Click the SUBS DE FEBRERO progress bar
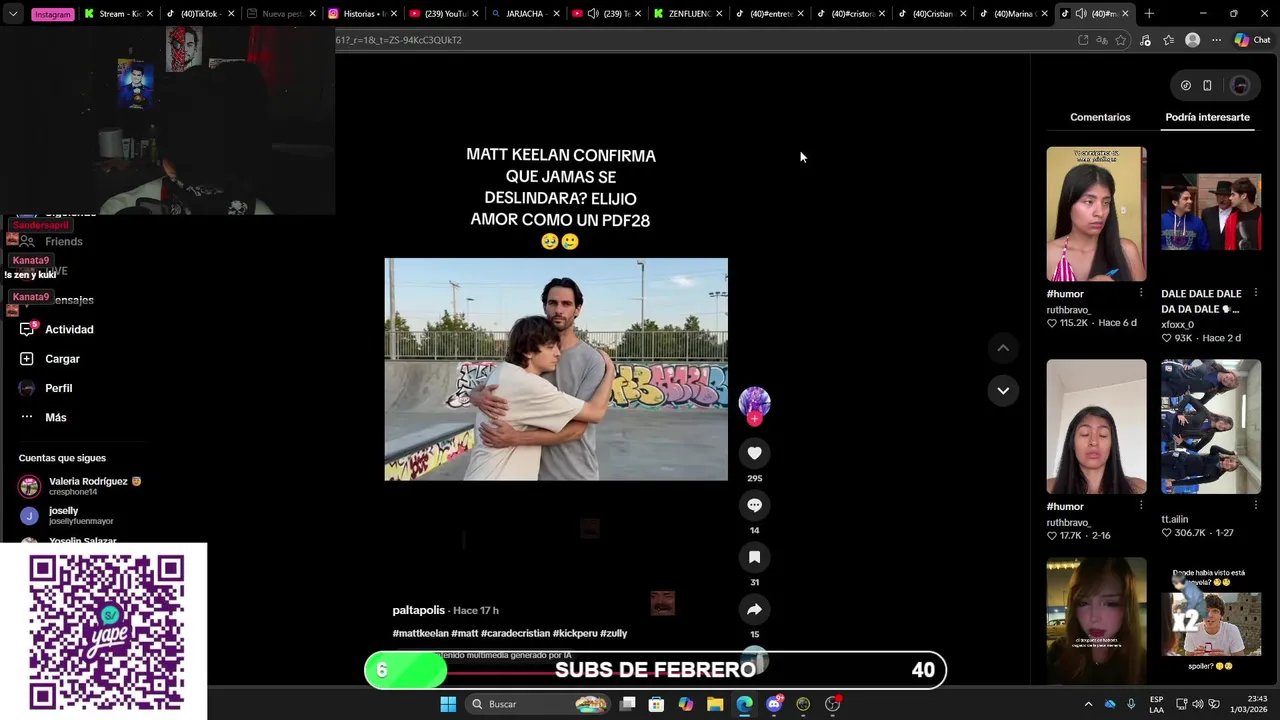The width and height of the screenshot is (1280, 720). tap(655, 670)
